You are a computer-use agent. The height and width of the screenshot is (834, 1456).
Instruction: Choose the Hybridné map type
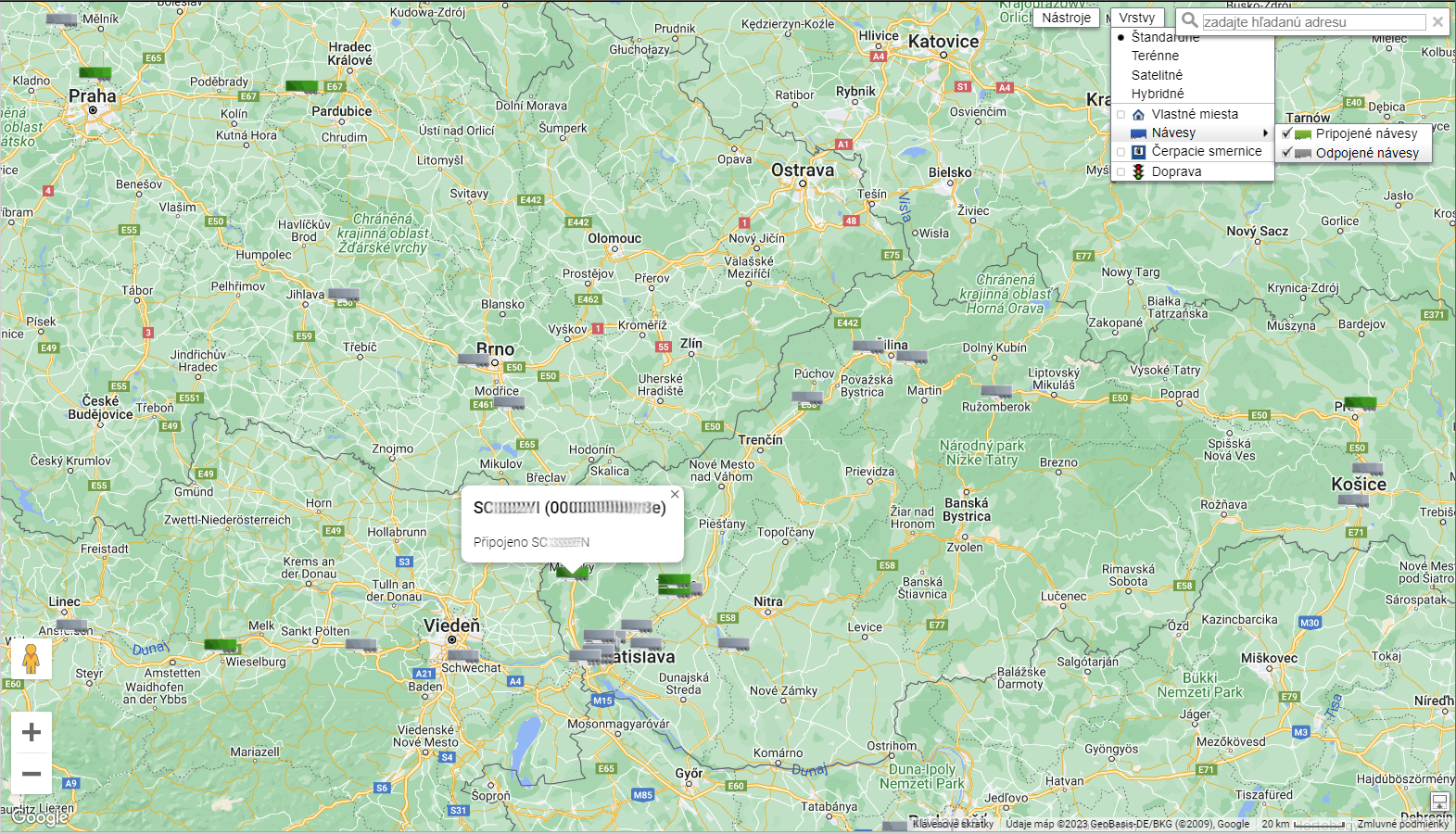(x=1158, y=94)
